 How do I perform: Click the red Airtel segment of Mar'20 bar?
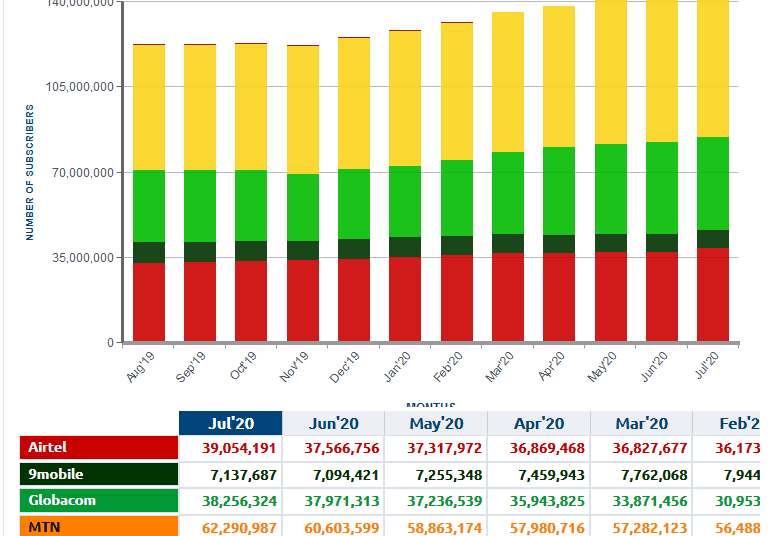508,297
